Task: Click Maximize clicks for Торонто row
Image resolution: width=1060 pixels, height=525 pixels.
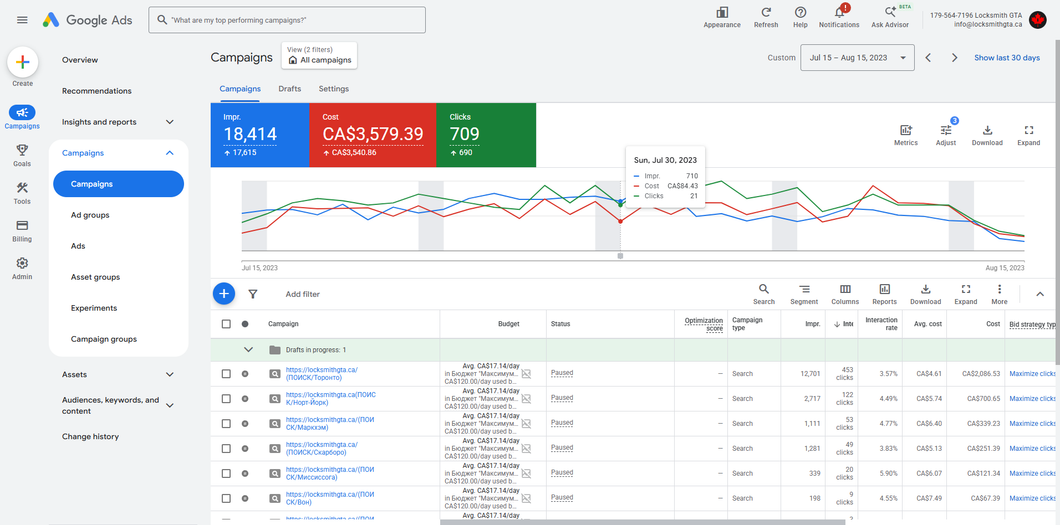Action: click(1032, 374)
